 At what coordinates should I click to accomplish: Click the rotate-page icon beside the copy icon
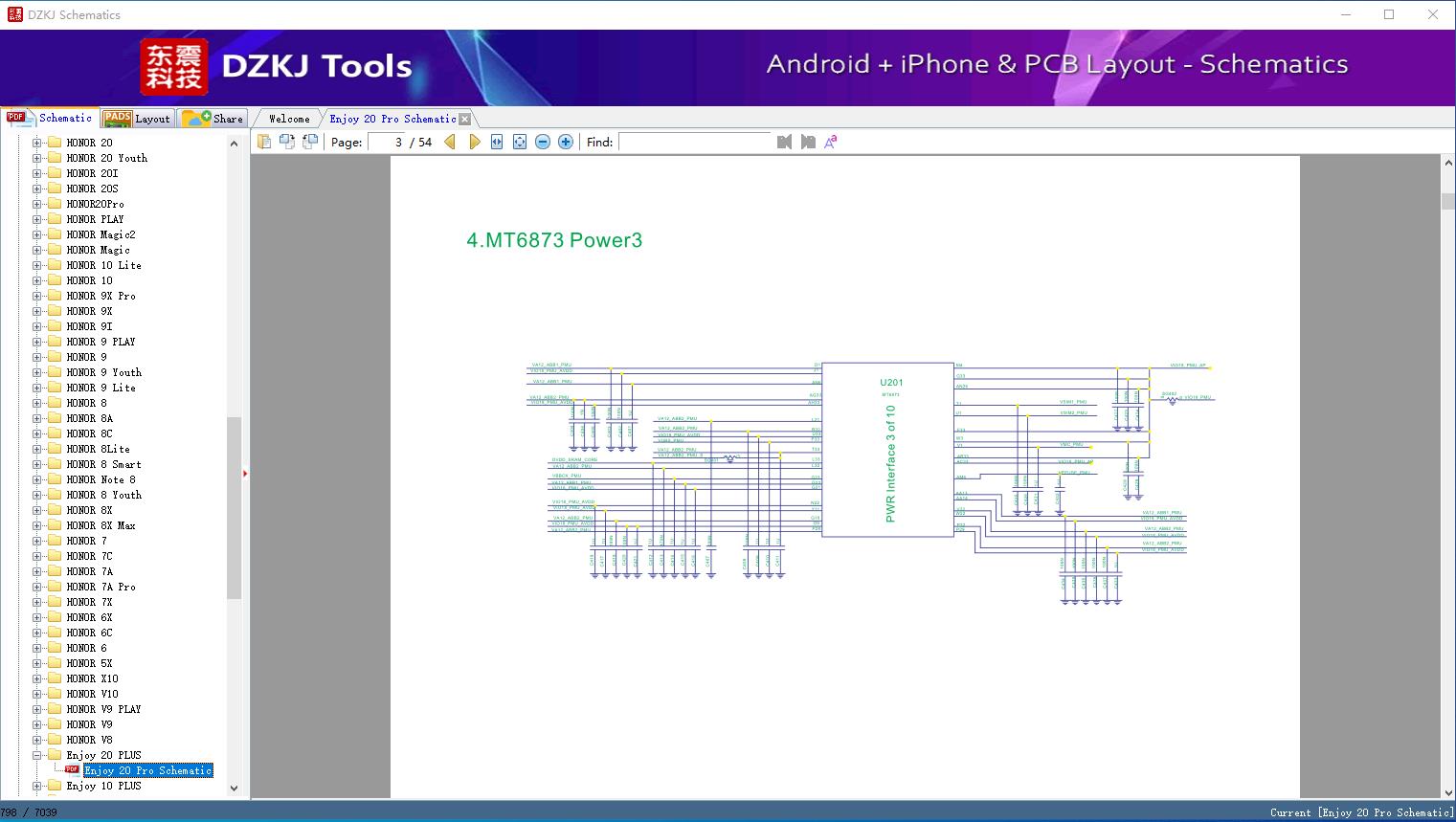[x=287, y=142]
